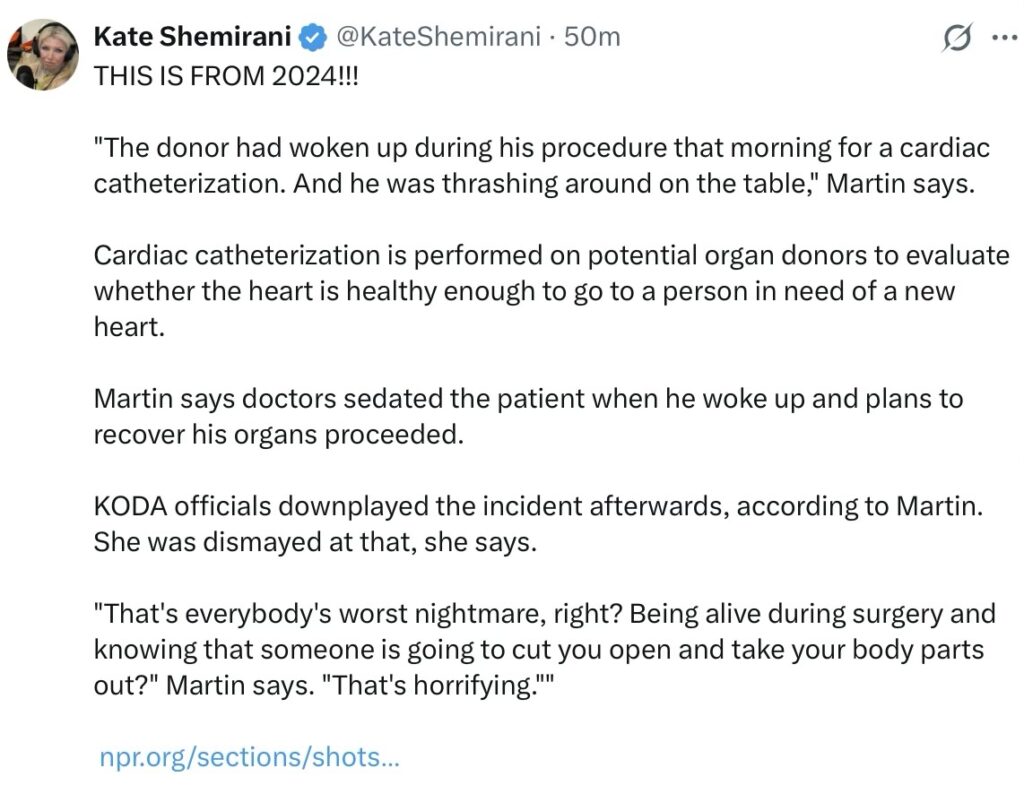Click the 50m post timestamp
The image size is (1024, 785).
592,37
